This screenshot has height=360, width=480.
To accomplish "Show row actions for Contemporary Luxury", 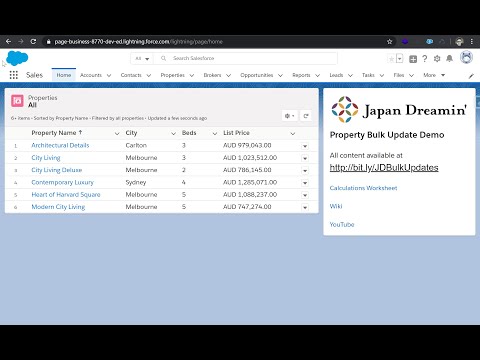I will click(305, 183).
